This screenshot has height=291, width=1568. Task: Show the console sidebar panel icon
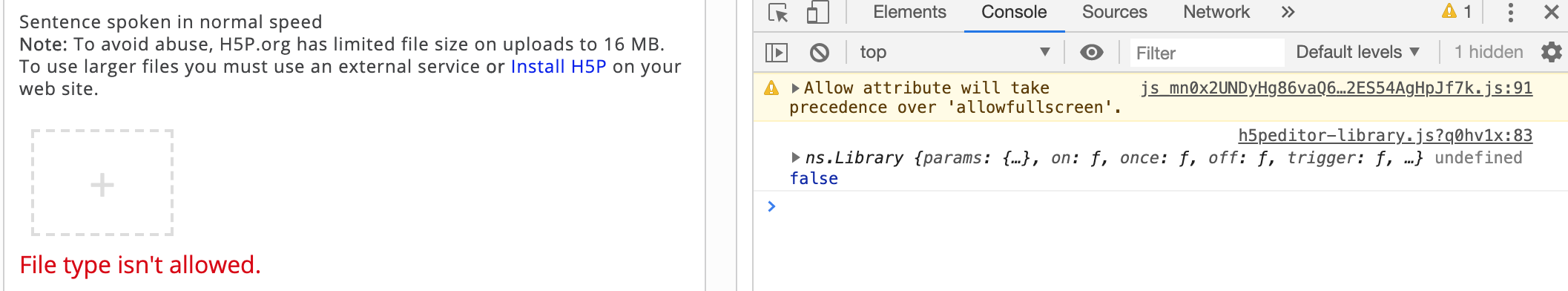point(776,52)
